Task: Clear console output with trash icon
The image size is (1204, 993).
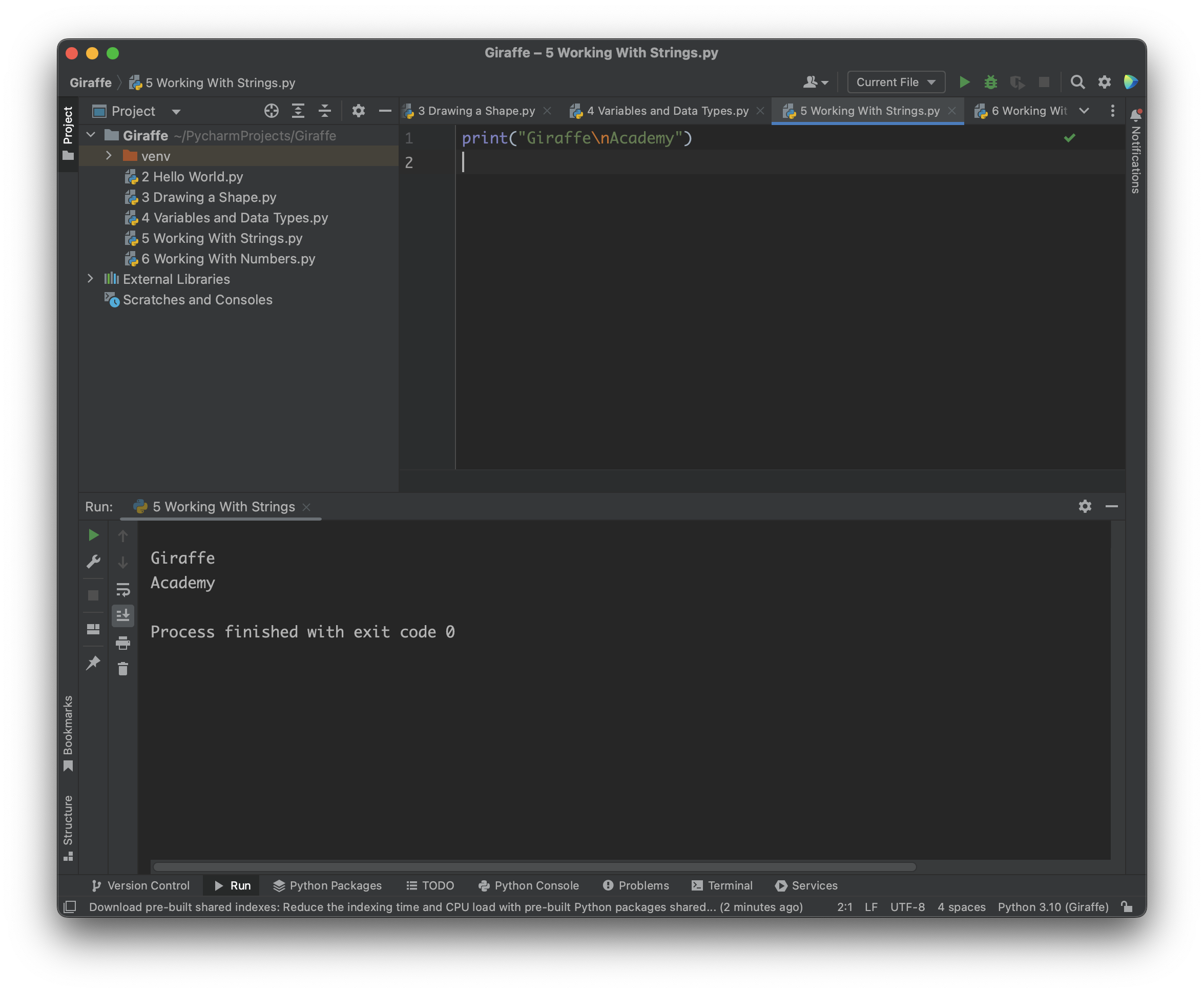Action: [x=123, y=669]
